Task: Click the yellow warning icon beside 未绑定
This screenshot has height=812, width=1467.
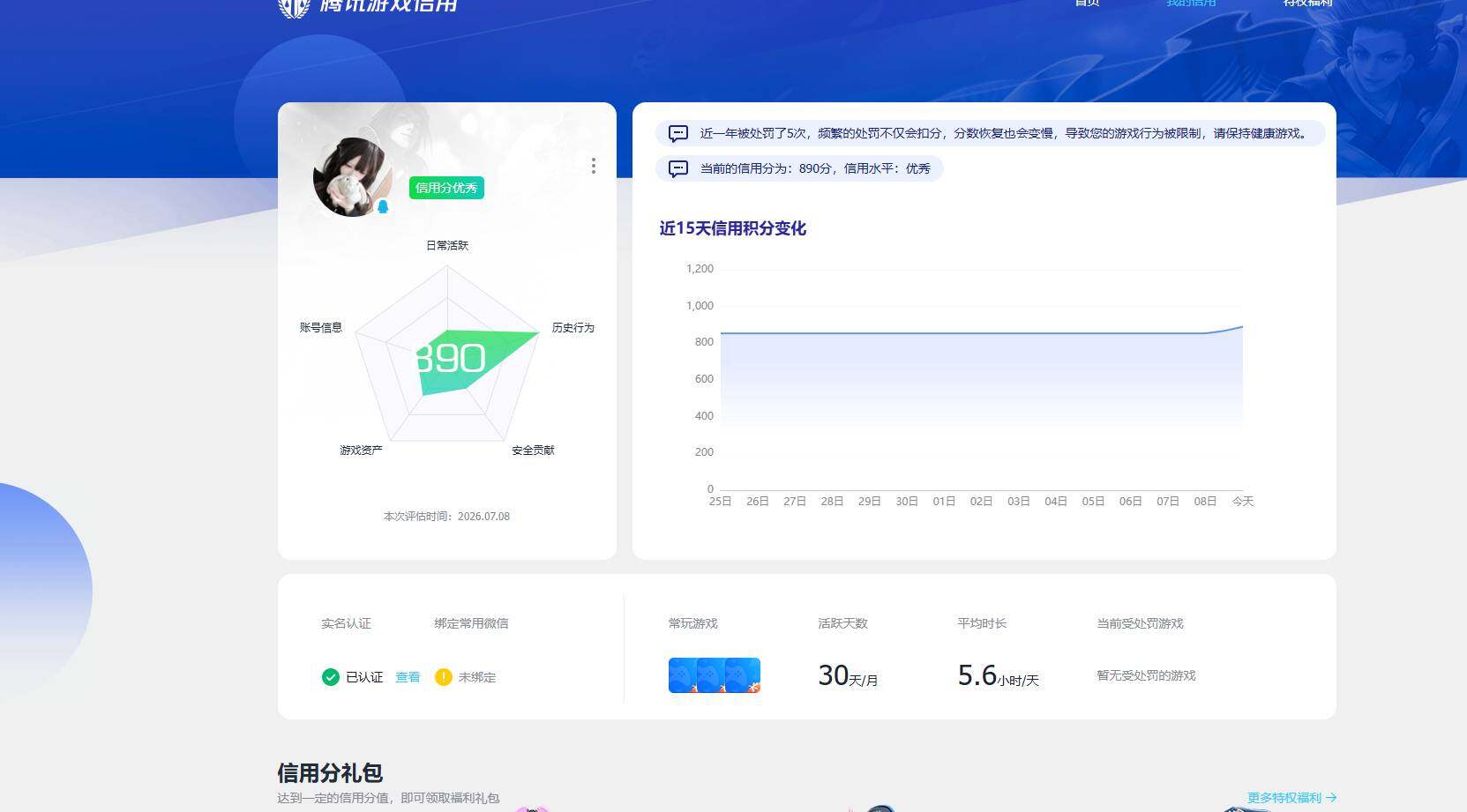Action: 444,677
